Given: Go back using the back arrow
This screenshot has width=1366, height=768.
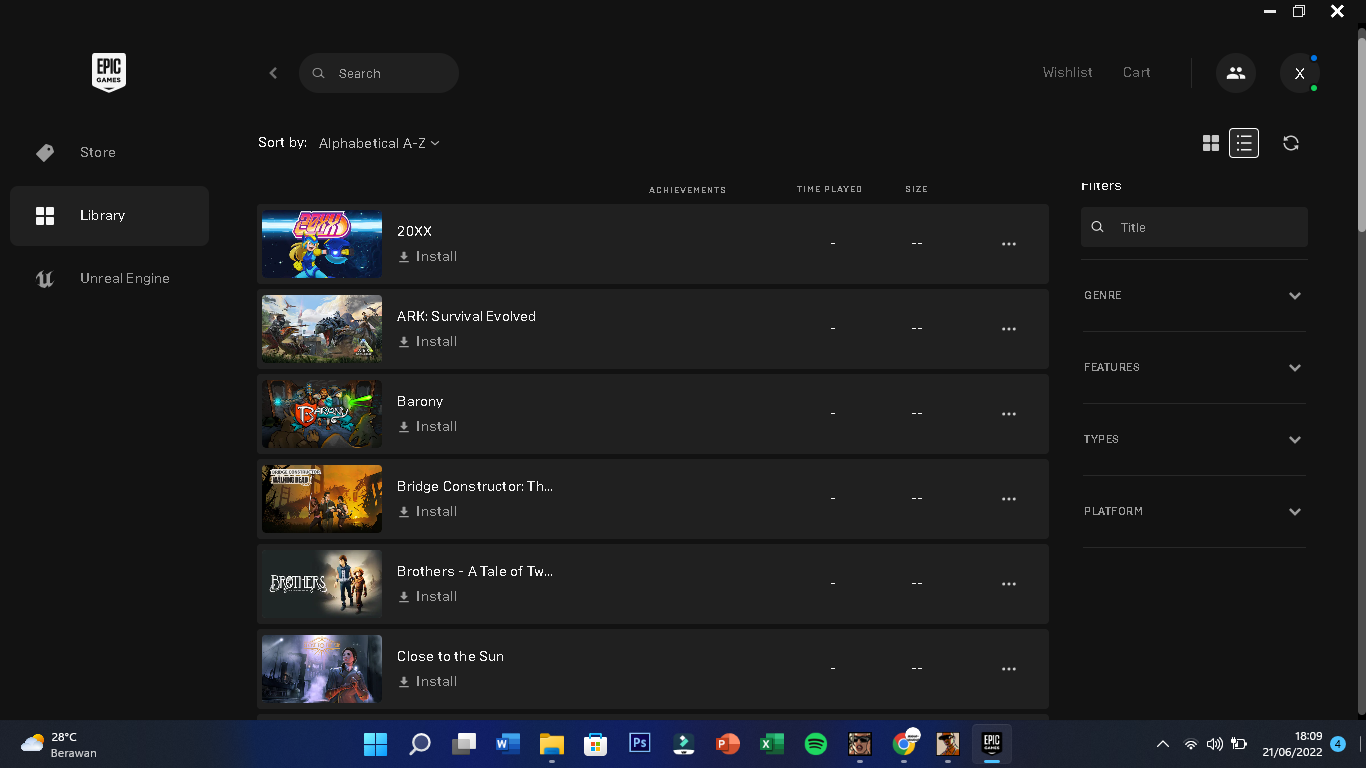Looking at the screenshot, I should pos(273,73).
